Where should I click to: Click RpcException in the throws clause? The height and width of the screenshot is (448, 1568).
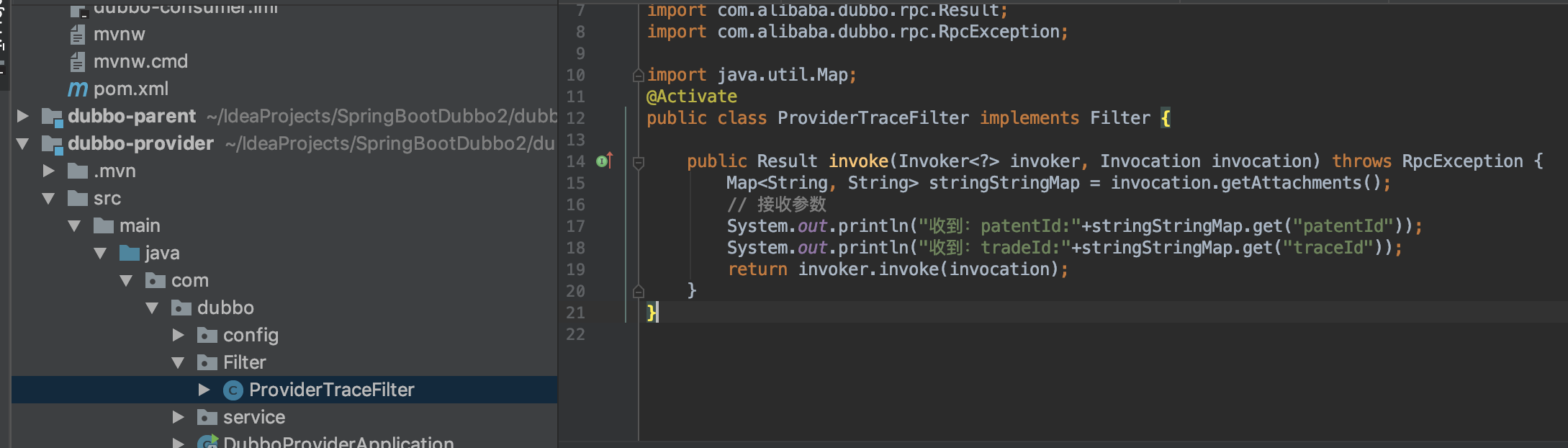click(x=1462, y=161)
